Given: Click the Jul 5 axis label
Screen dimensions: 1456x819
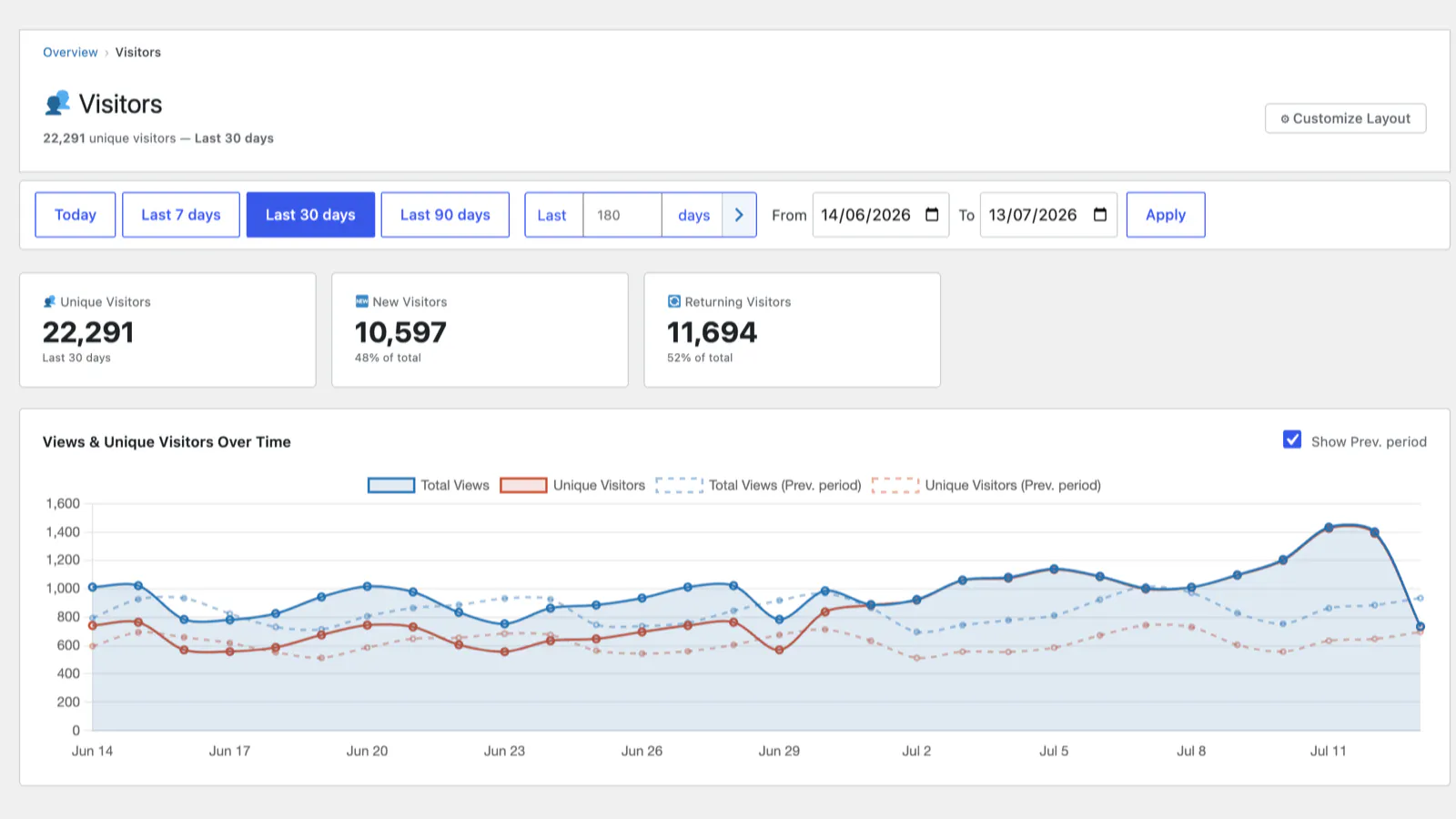Looking at the screenshot, I should pyautogui.click(x=1054, y=751).
